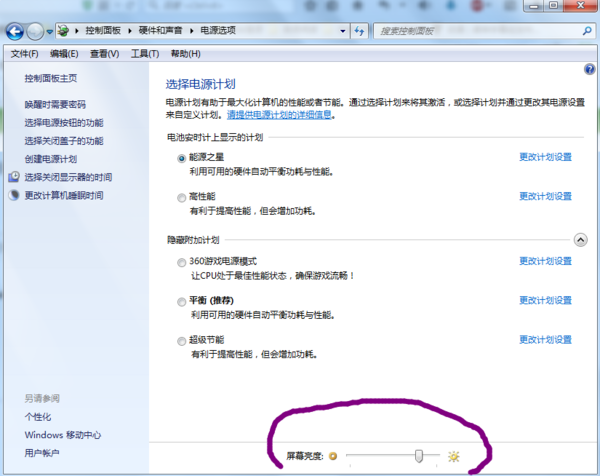Collapse the 隐藏附加计划 section
Viewport: 600px width, 476px height.
(x=580, y=240)
